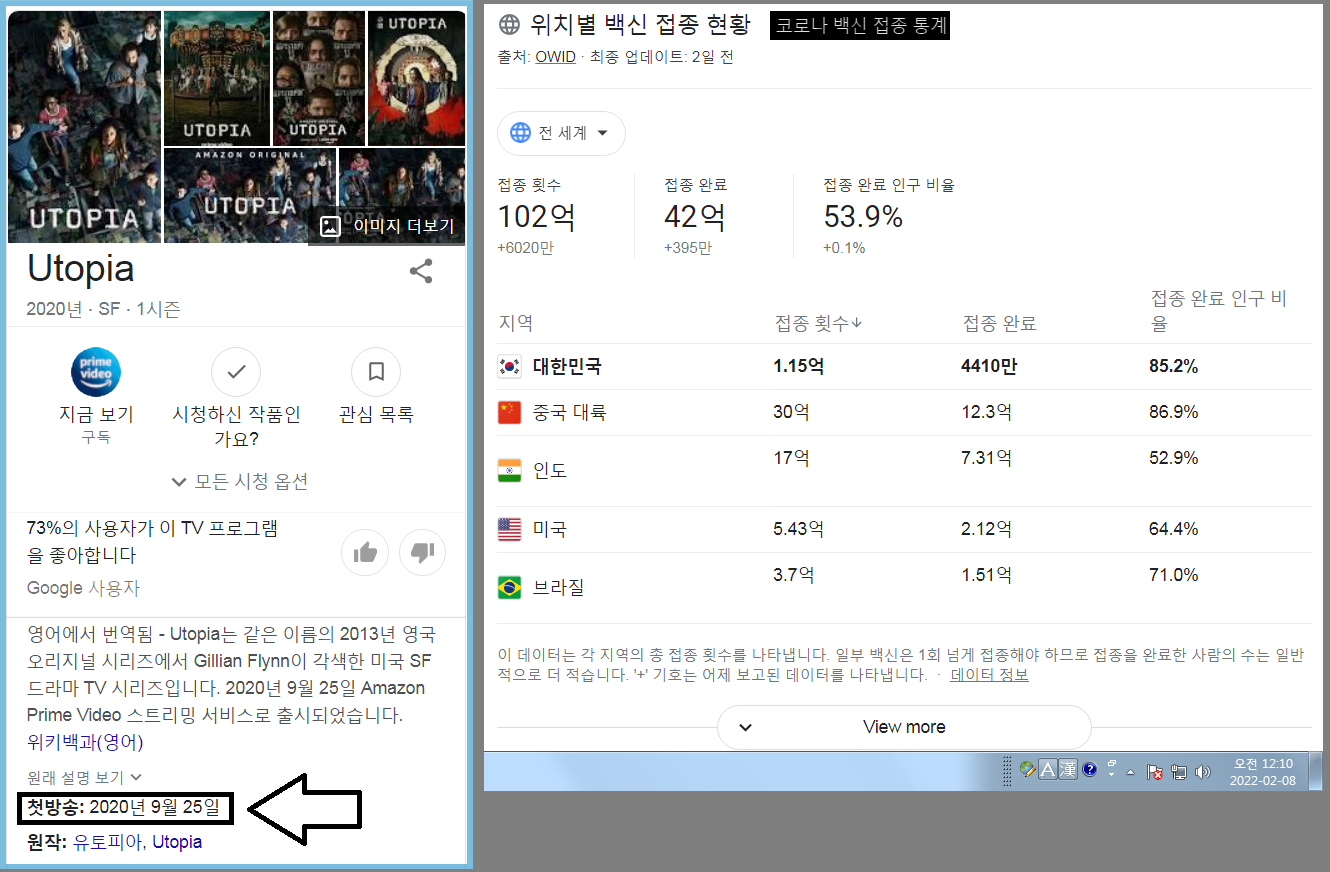Add Utopia to the watchlist bookmark
The image size is (1330, 872).
[x=376, y=373]
